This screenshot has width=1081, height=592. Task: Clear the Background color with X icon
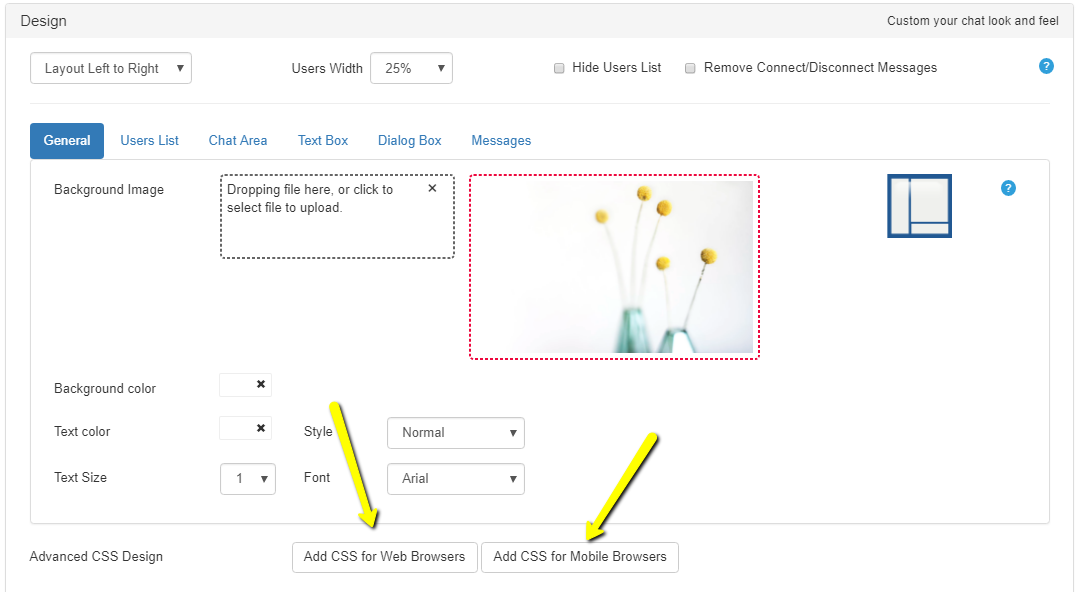tap(261, 384)
